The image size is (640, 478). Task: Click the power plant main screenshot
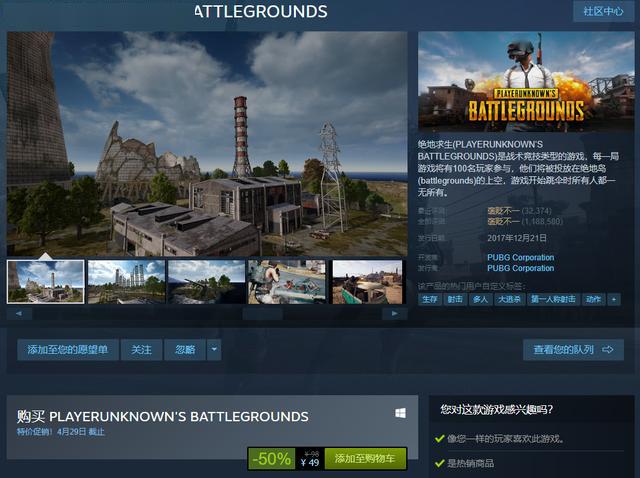tap(207, 144)
